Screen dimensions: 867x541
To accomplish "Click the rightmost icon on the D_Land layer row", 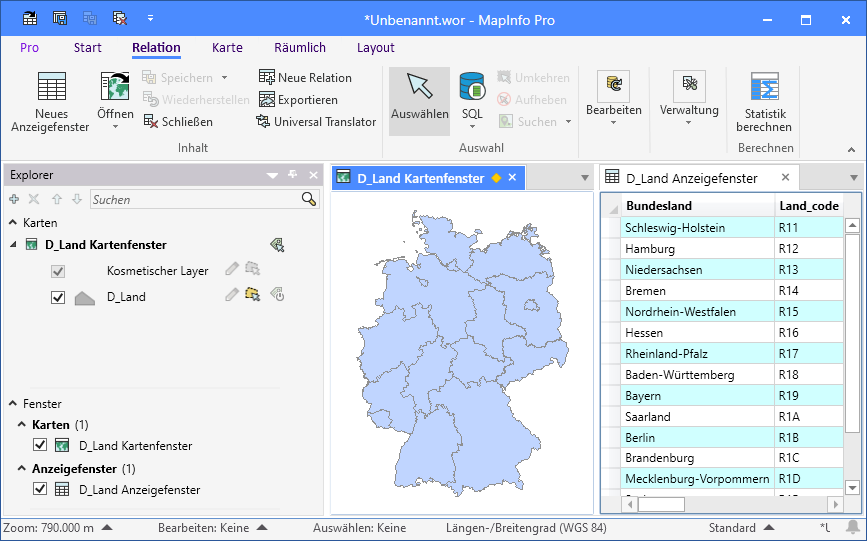I will tap(277, 295).
